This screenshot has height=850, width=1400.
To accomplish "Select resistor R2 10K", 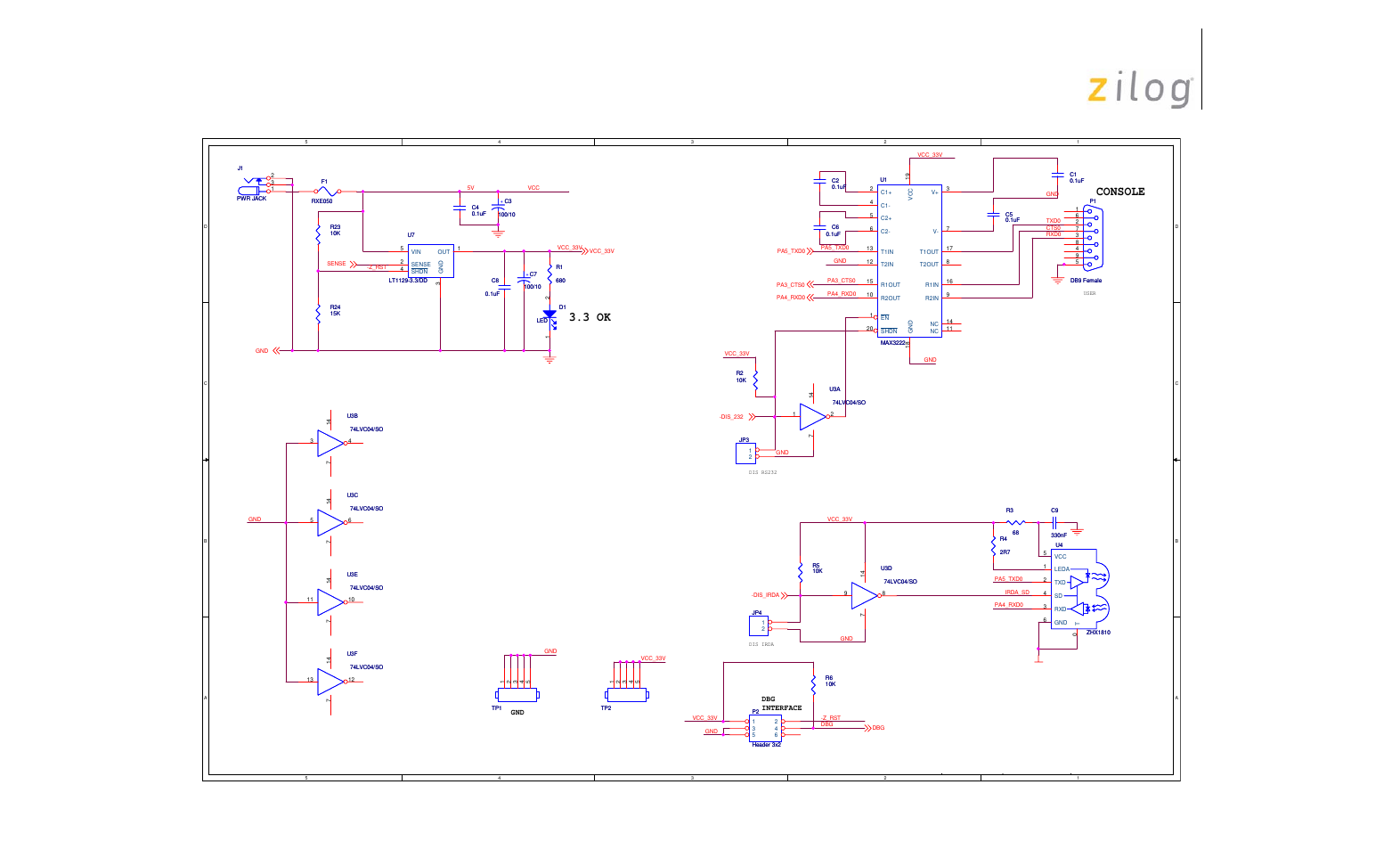I will pyautogui.click(x=755, y=380).
